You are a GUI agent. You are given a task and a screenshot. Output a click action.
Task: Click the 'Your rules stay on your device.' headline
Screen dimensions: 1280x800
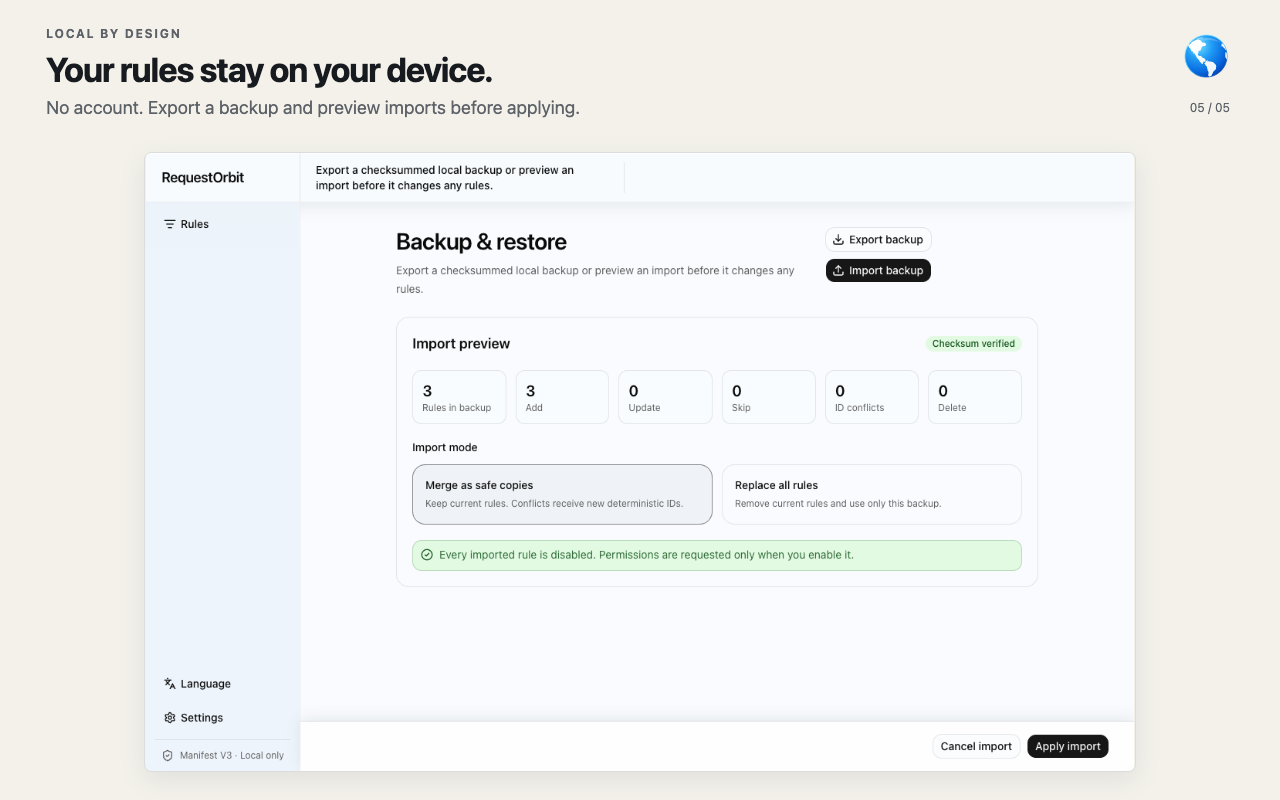point(269,70)
